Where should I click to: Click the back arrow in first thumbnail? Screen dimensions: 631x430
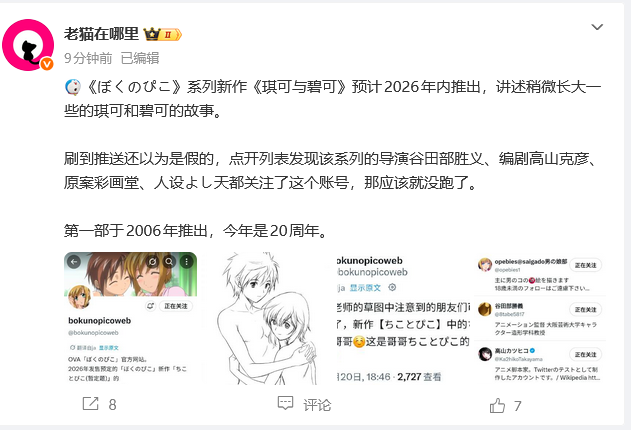point(74,262)
